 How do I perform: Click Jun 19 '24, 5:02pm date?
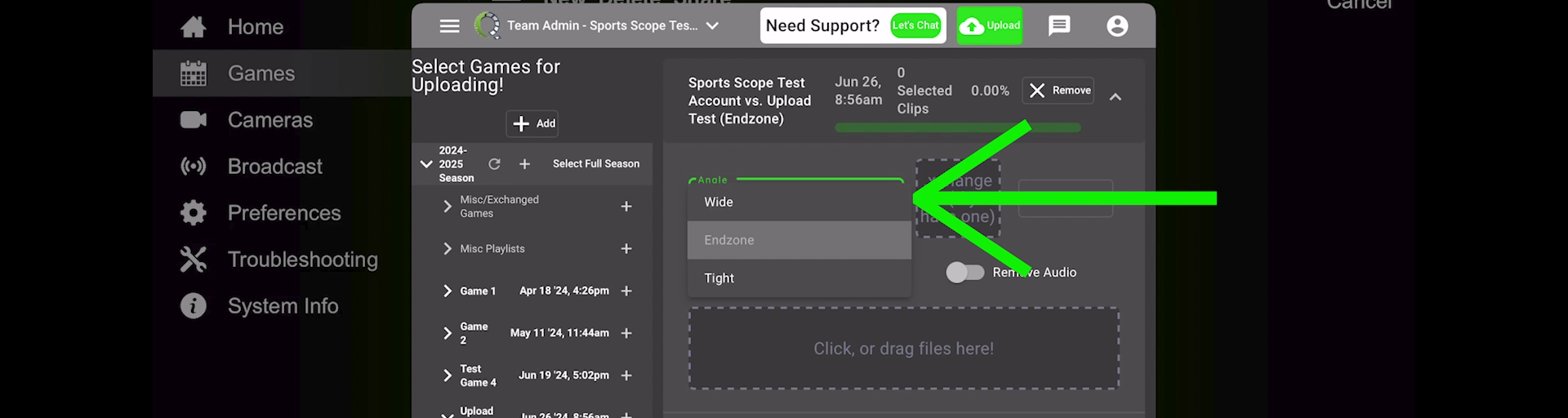(563, 376)
